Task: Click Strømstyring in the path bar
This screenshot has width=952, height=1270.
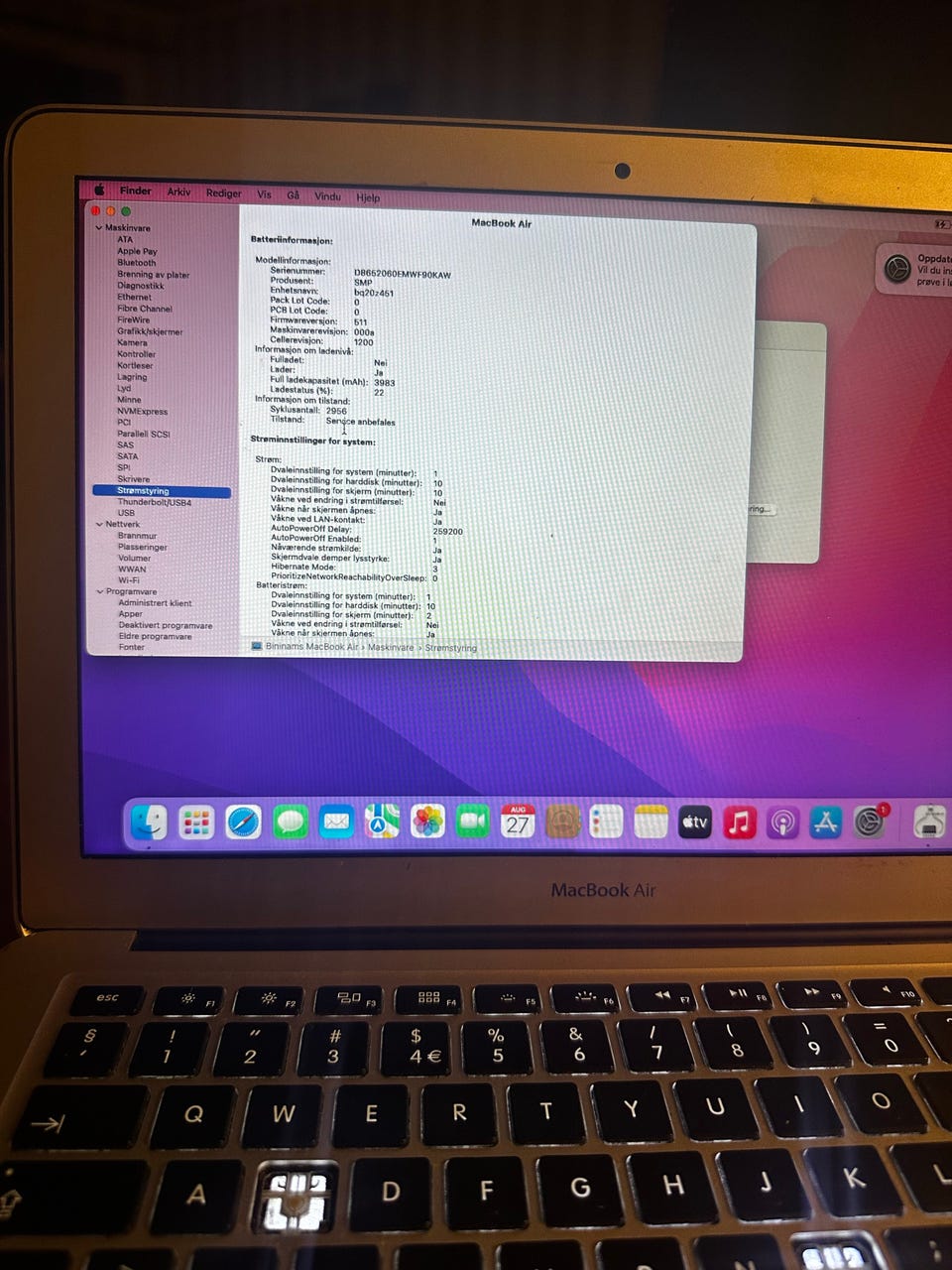Action: (x=450, y=648)
